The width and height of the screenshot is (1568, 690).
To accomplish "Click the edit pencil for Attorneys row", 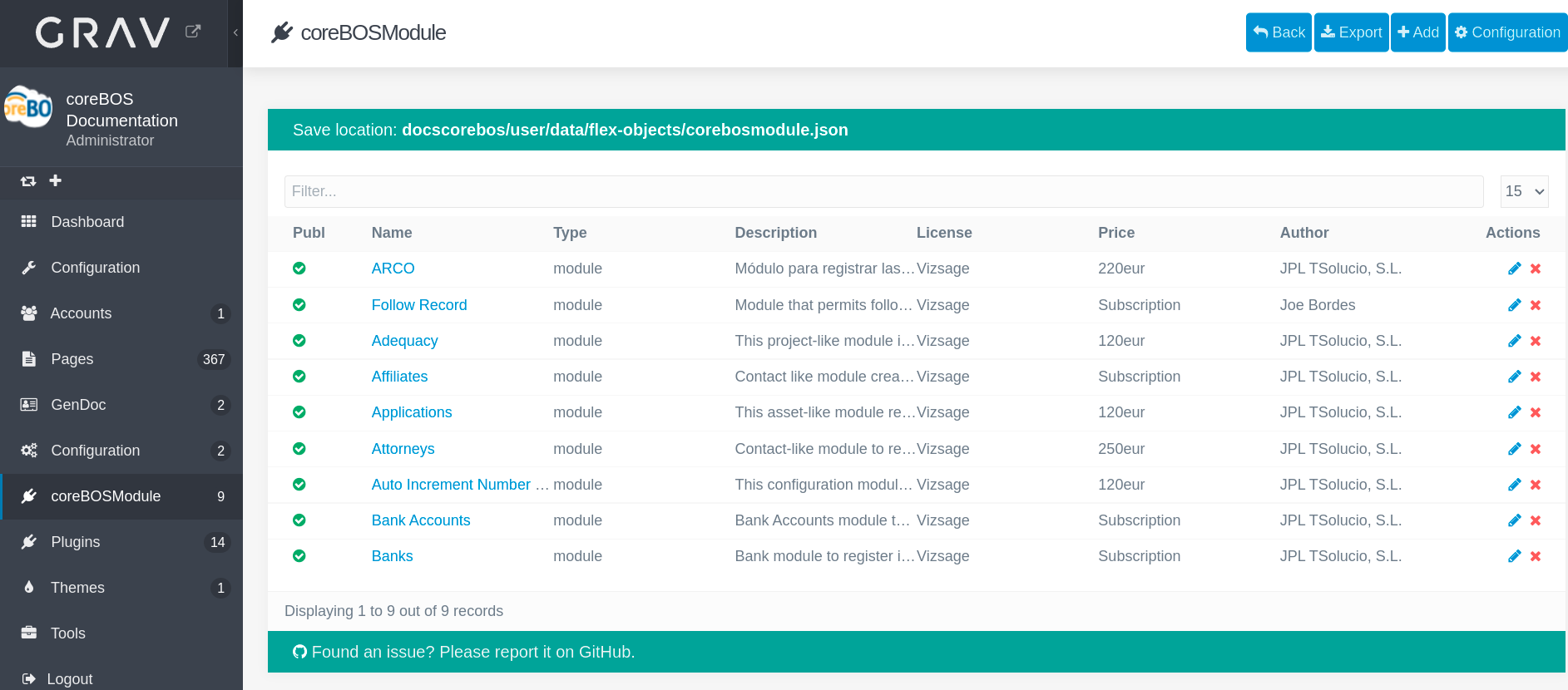I will pyautogui.click(x=1514, y=449).
